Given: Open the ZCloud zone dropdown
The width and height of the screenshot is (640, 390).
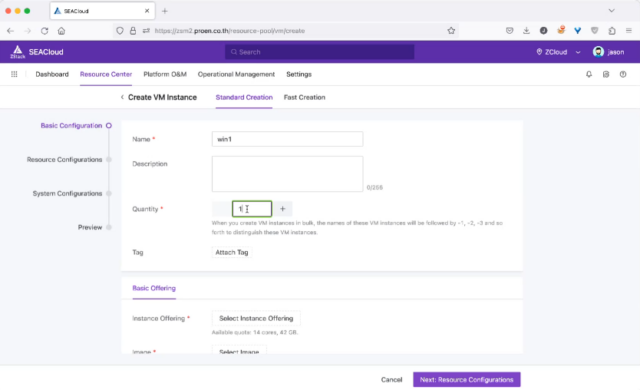Looking at the screenshot, I should [558, 52].
